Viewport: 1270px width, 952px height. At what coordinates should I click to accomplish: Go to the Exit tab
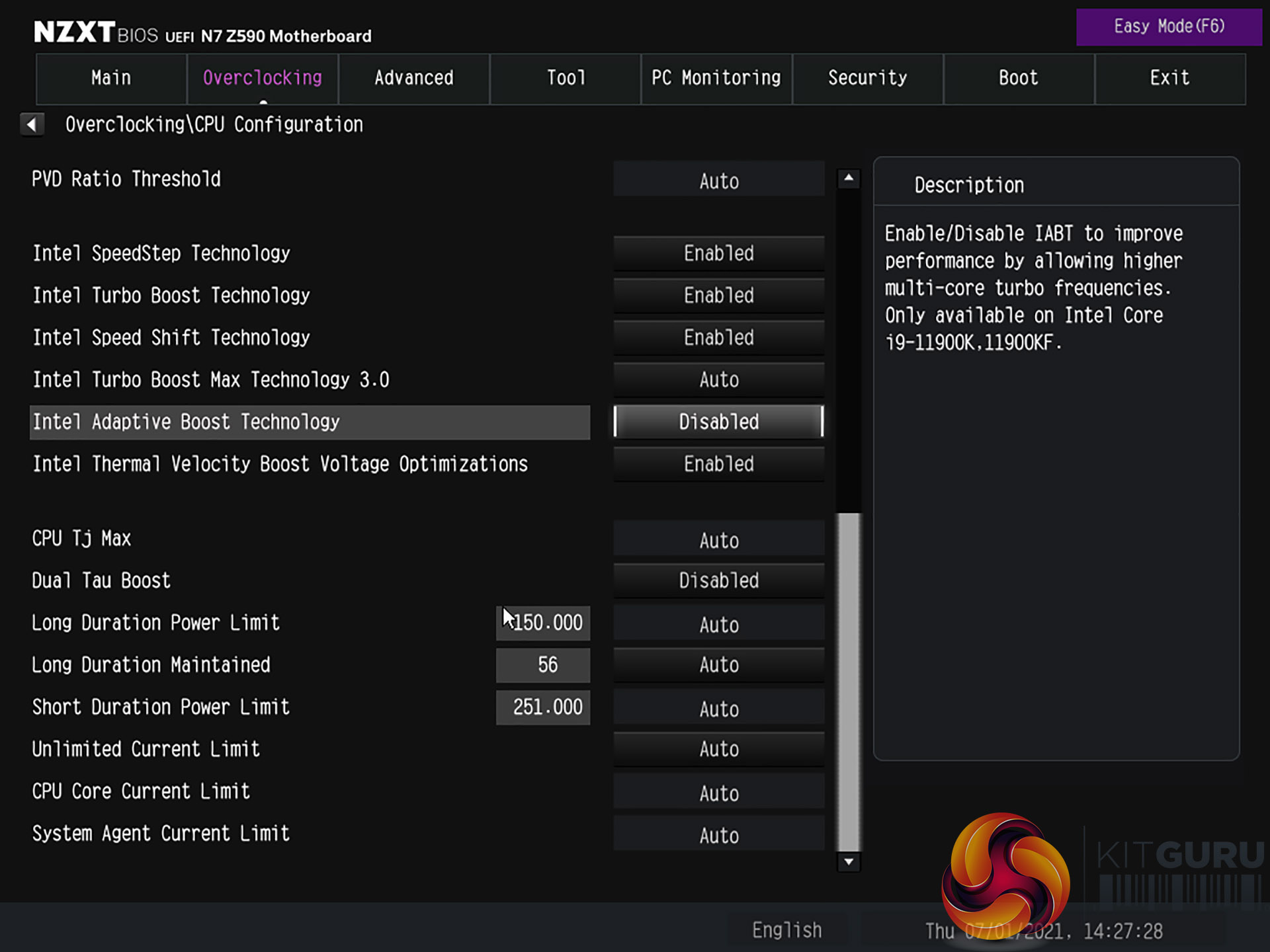pyautogui.click(x=1169, y=78)
